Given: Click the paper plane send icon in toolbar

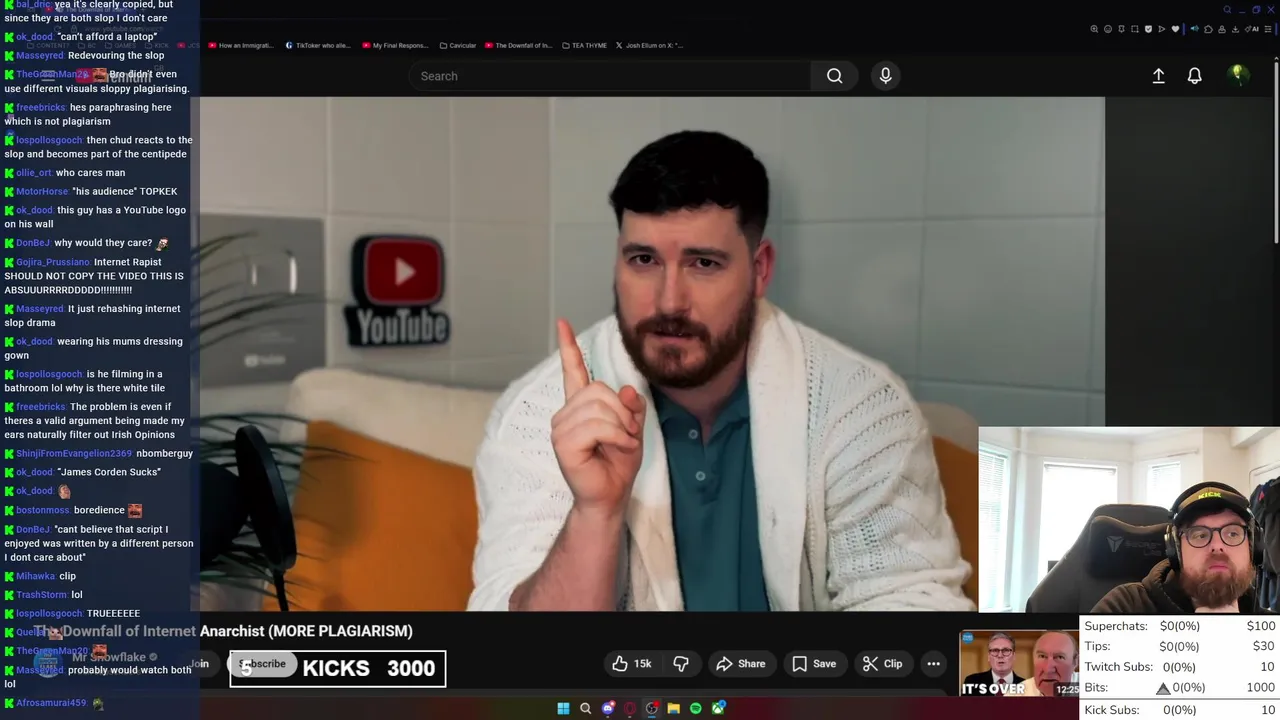Looking at the screenshot, I should pyautogui.click(x=1162, y=29).
